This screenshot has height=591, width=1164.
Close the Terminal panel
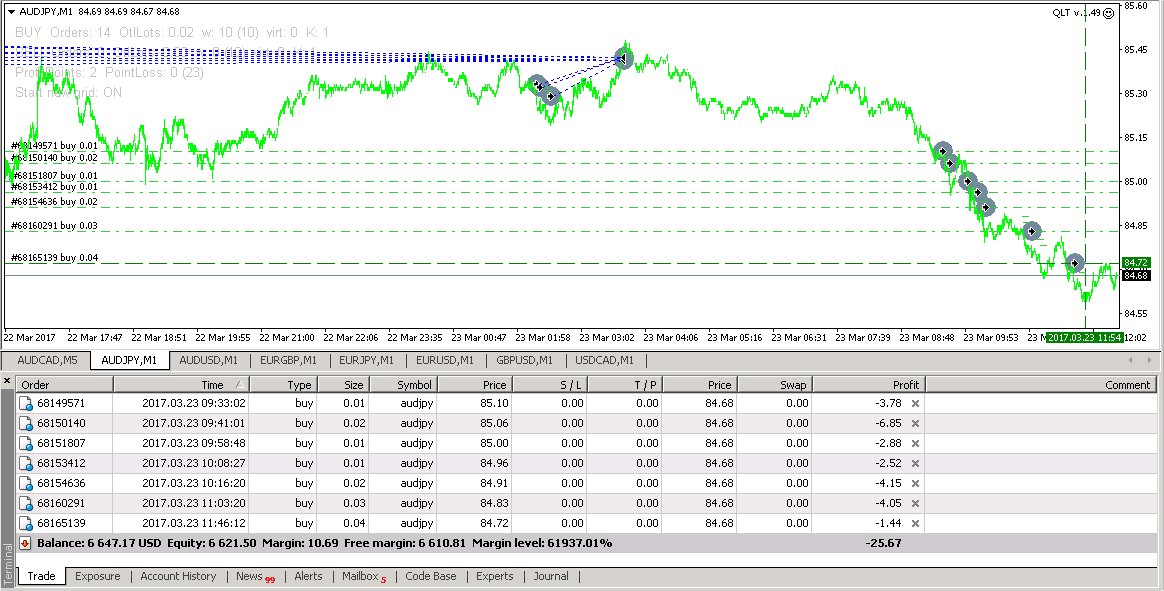(7, 382)
